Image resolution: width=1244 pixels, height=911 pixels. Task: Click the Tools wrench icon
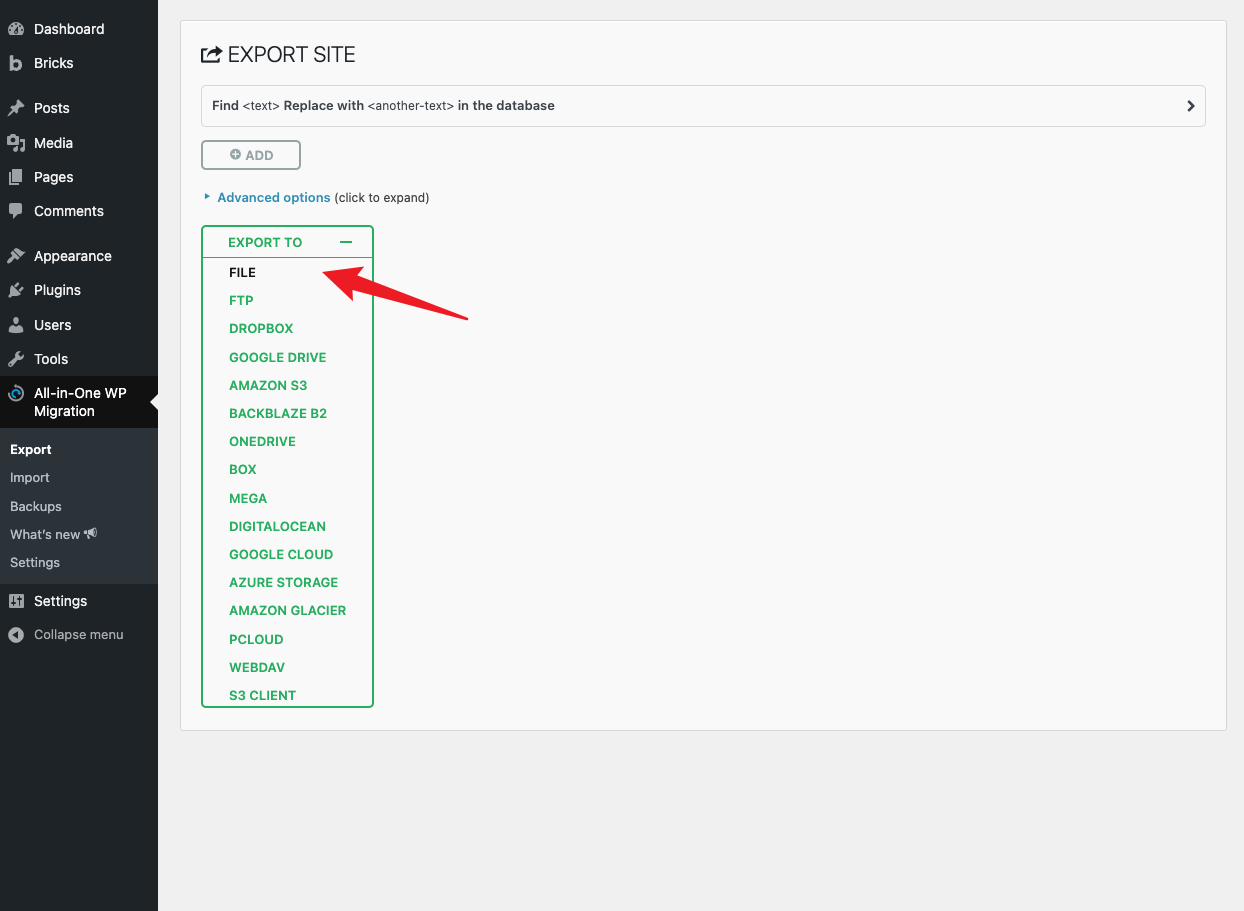point(16,359)
